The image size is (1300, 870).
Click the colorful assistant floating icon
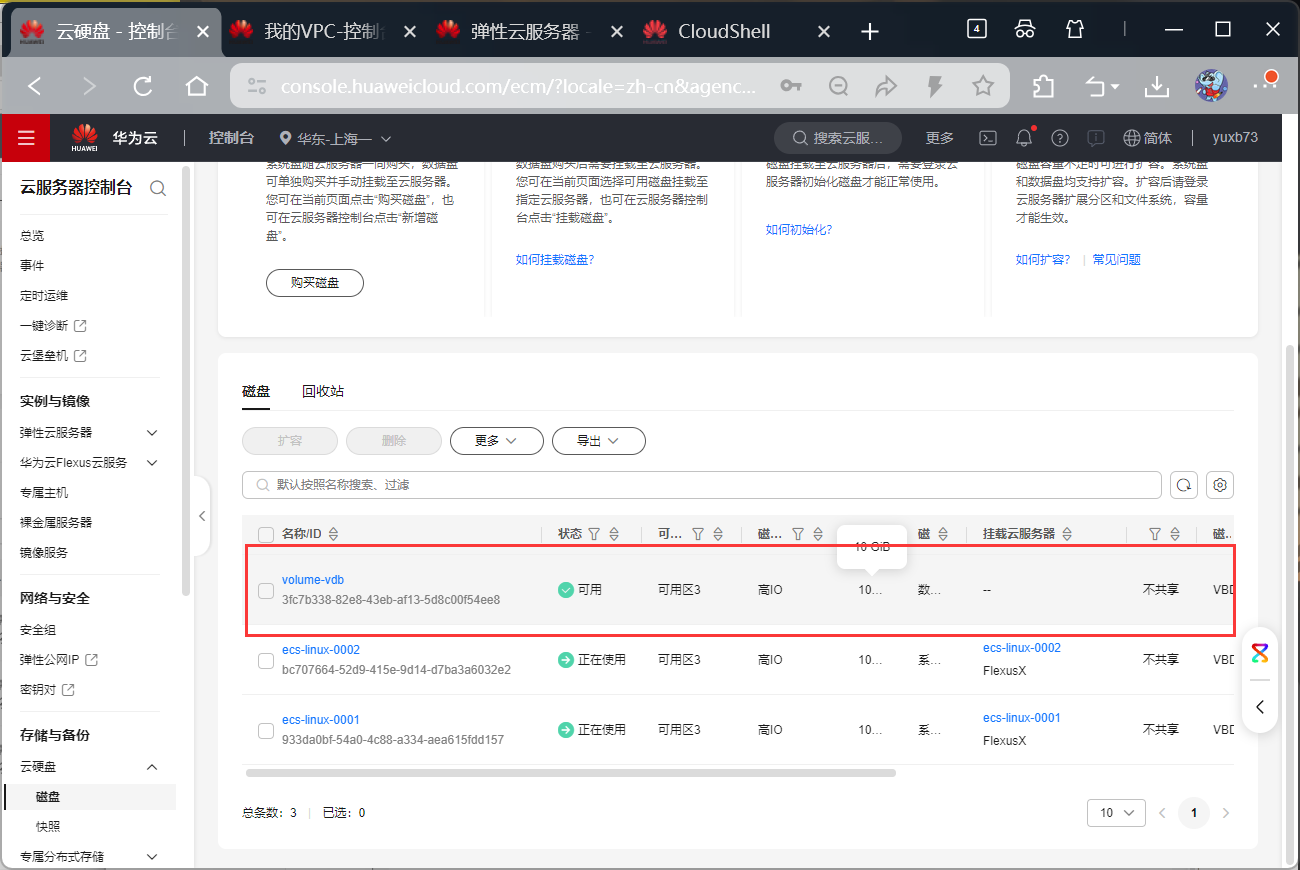tap(1259, 653)
